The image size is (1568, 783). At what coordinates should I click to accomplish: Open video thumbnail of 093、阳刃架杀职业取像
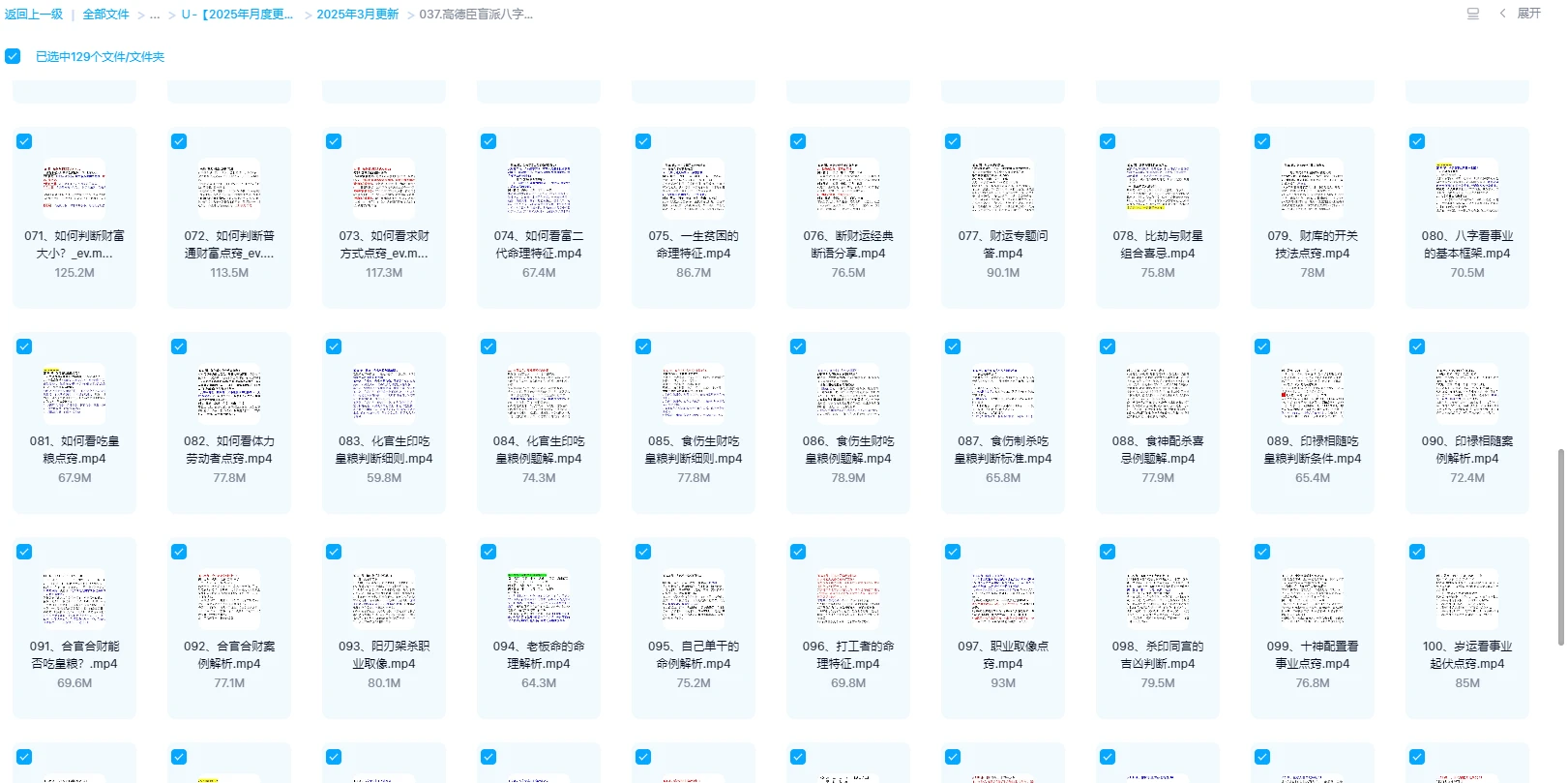point(384,597)
